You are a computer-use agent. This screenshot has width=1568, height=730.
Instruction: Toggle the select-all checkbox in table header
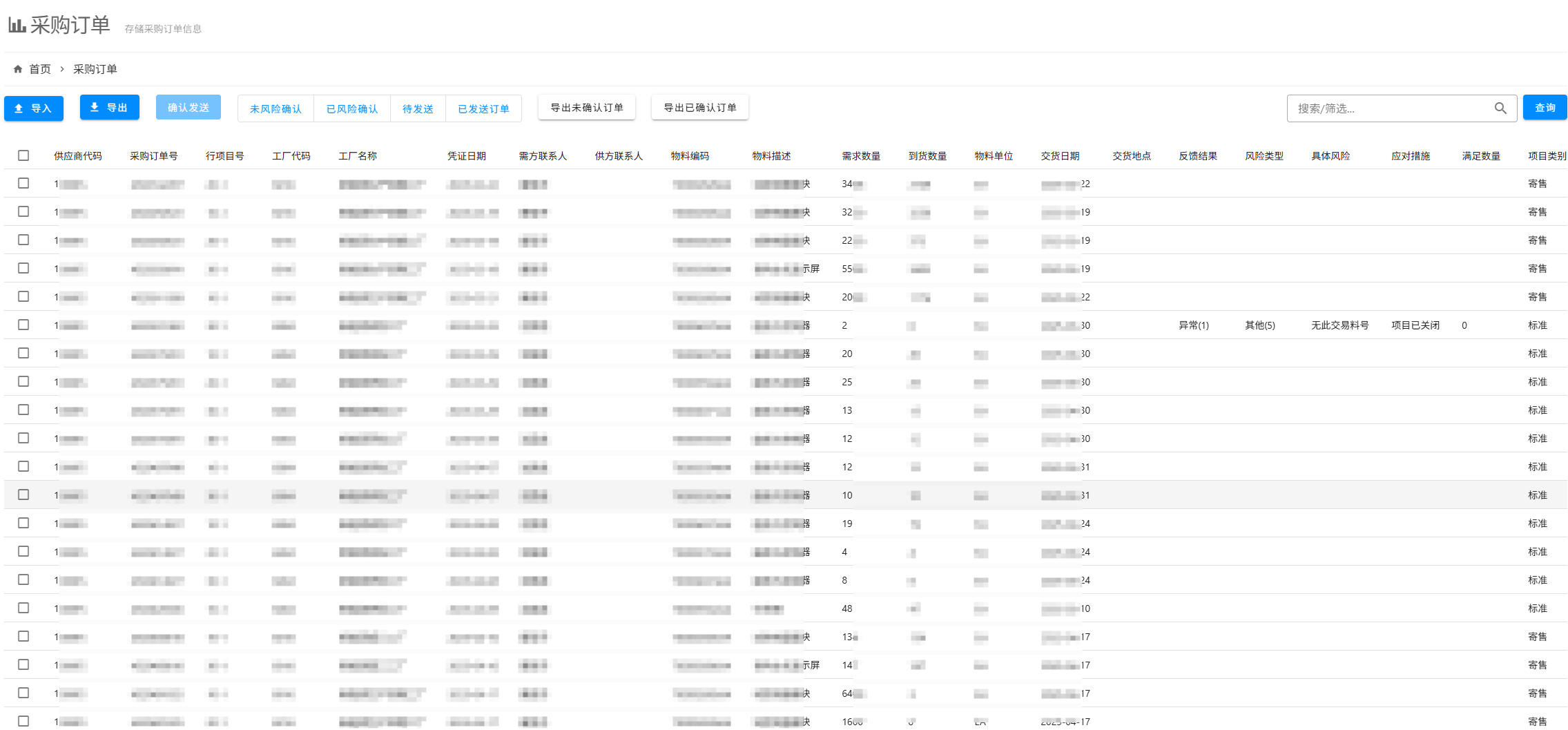[x=23, y=155]
